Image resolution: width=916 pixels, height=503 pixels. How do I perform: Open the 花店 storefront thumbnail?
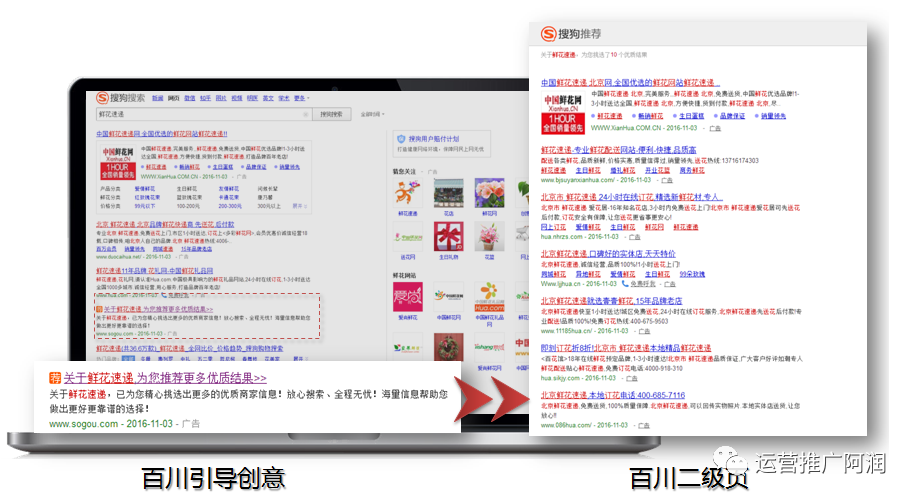tap(449, 193)
